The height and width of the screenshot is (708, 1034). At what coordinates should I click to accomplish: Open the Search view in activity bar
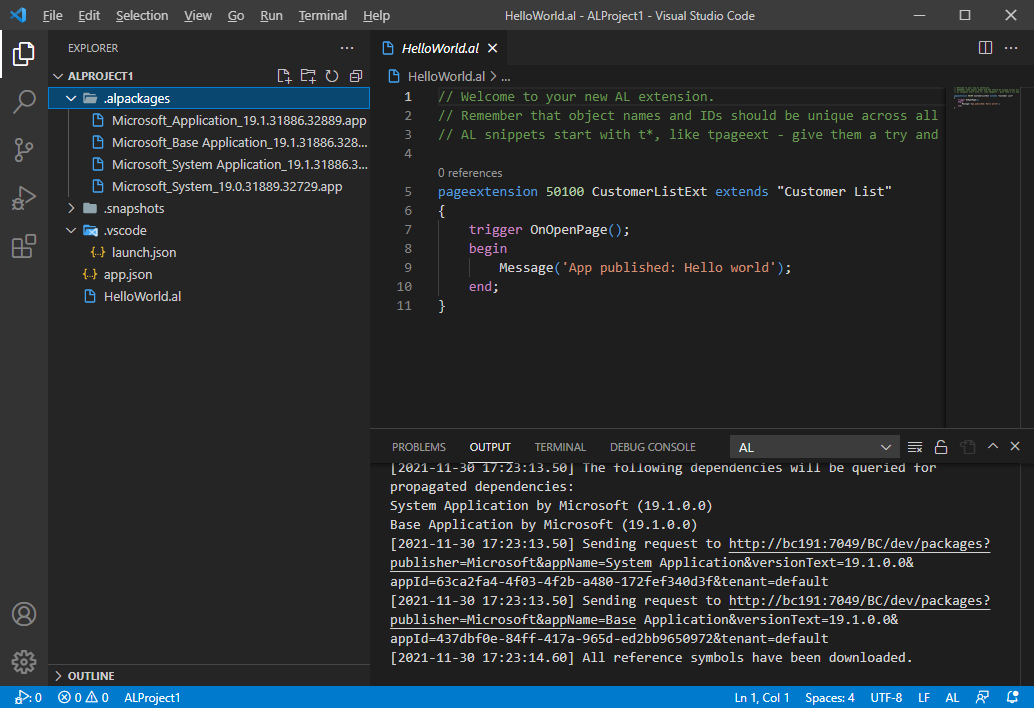click(24, 101)
